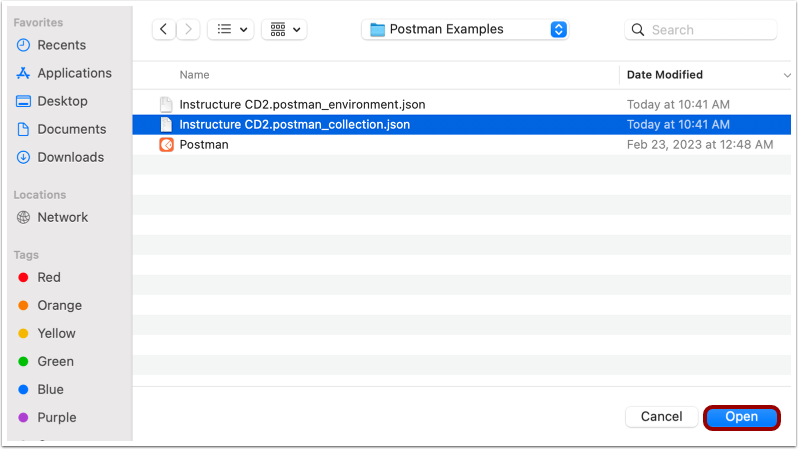This screenshot has height=449, width=798.
Task: Click the Search field
Action: 700,30
